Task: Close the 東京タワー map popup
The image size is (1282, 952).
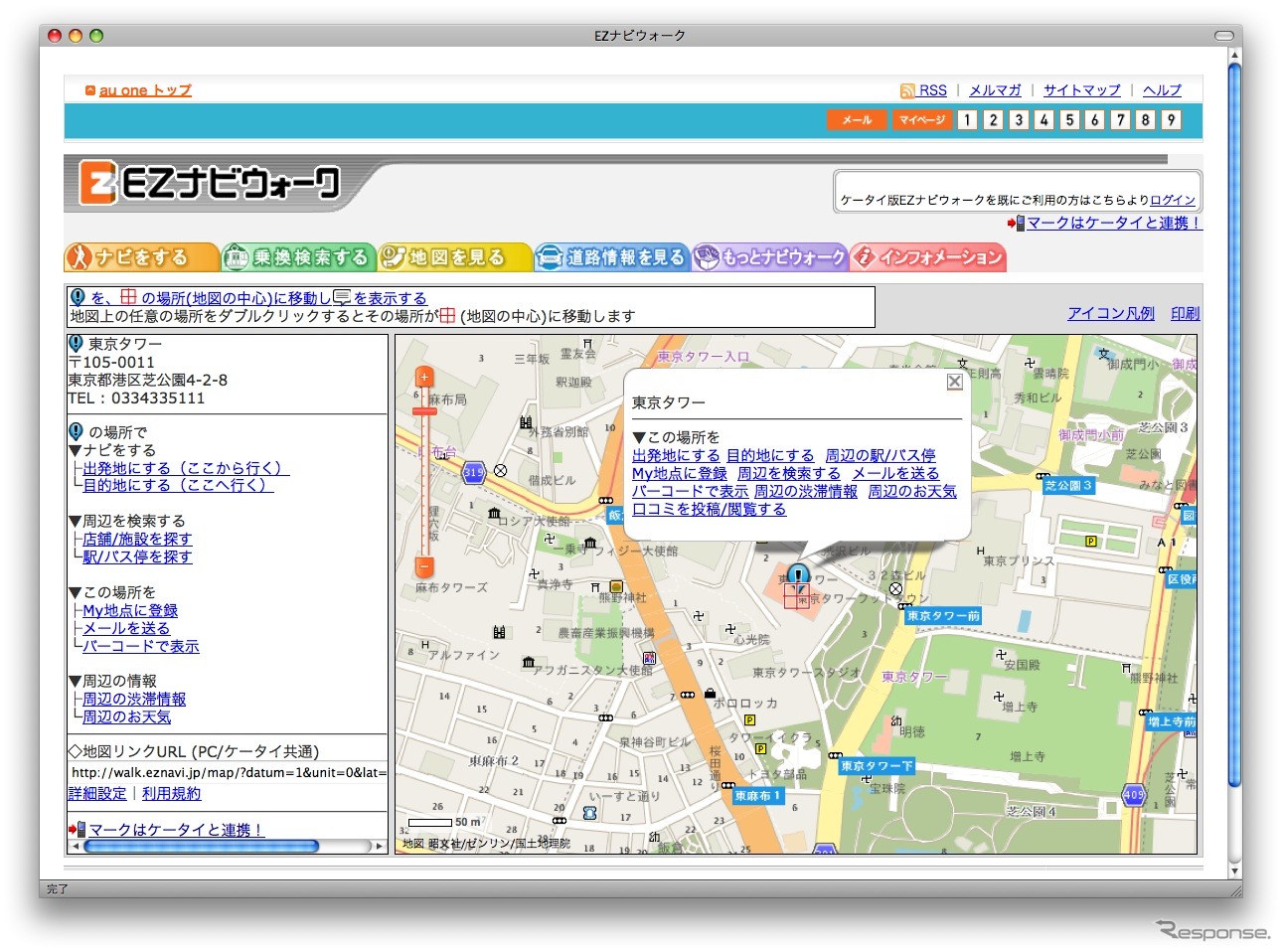Action: [954, 382]
